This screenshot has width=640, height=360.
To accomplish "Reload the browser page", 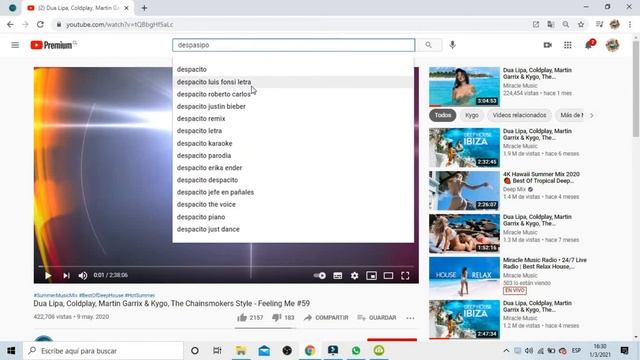I will (40, 24).
